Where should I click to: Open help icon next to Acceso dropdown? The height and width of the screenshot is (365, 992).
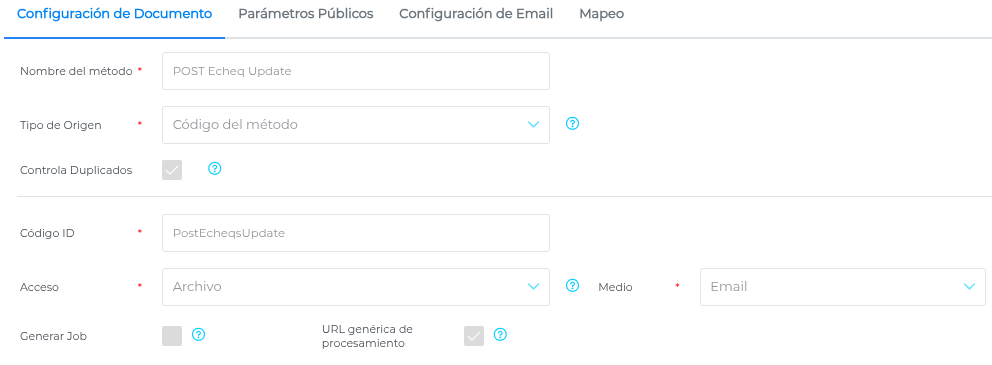(572, 286)
